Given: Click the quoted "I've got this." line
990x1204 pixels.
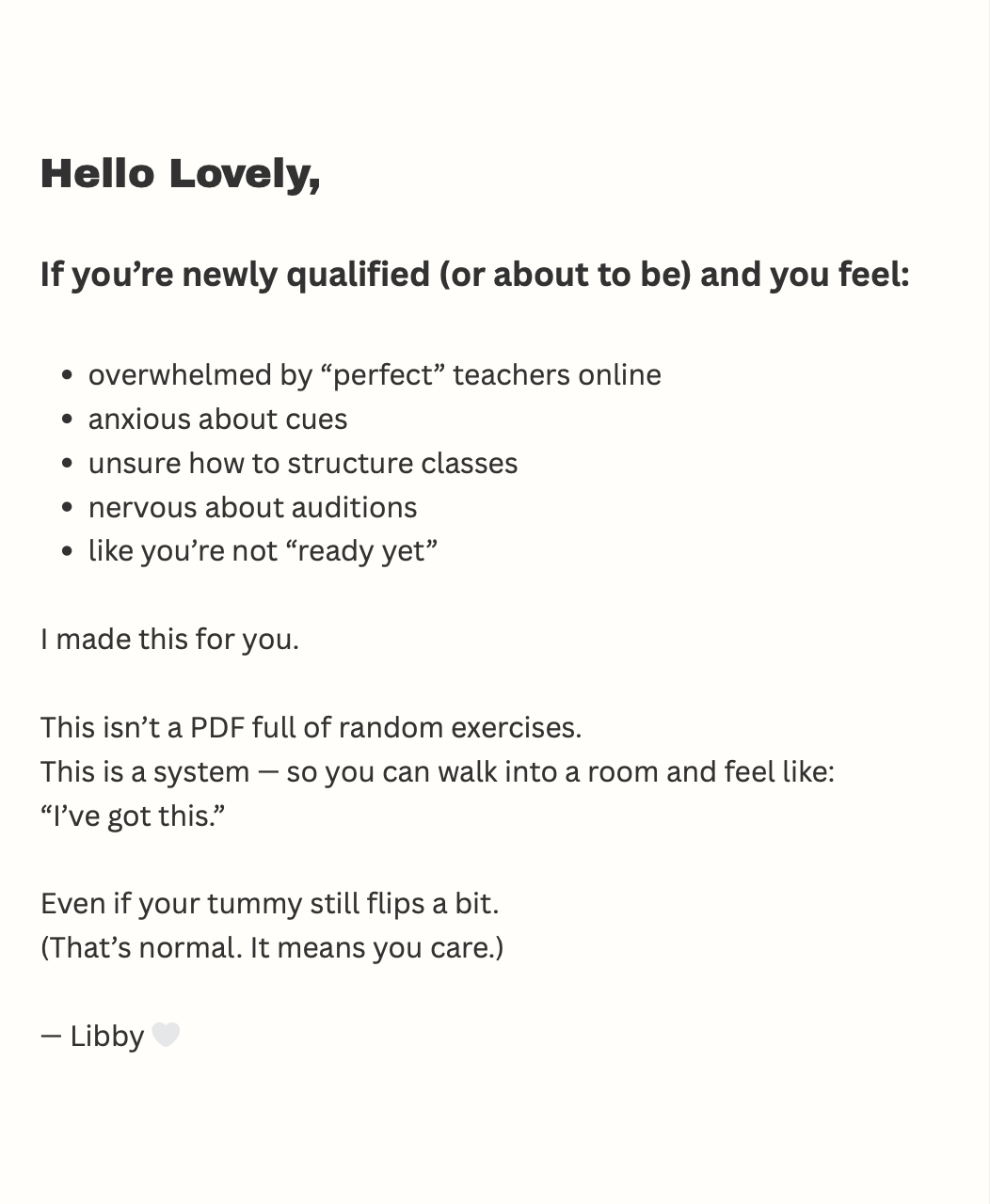Looking at the screenshot, I should click(133, 816).
